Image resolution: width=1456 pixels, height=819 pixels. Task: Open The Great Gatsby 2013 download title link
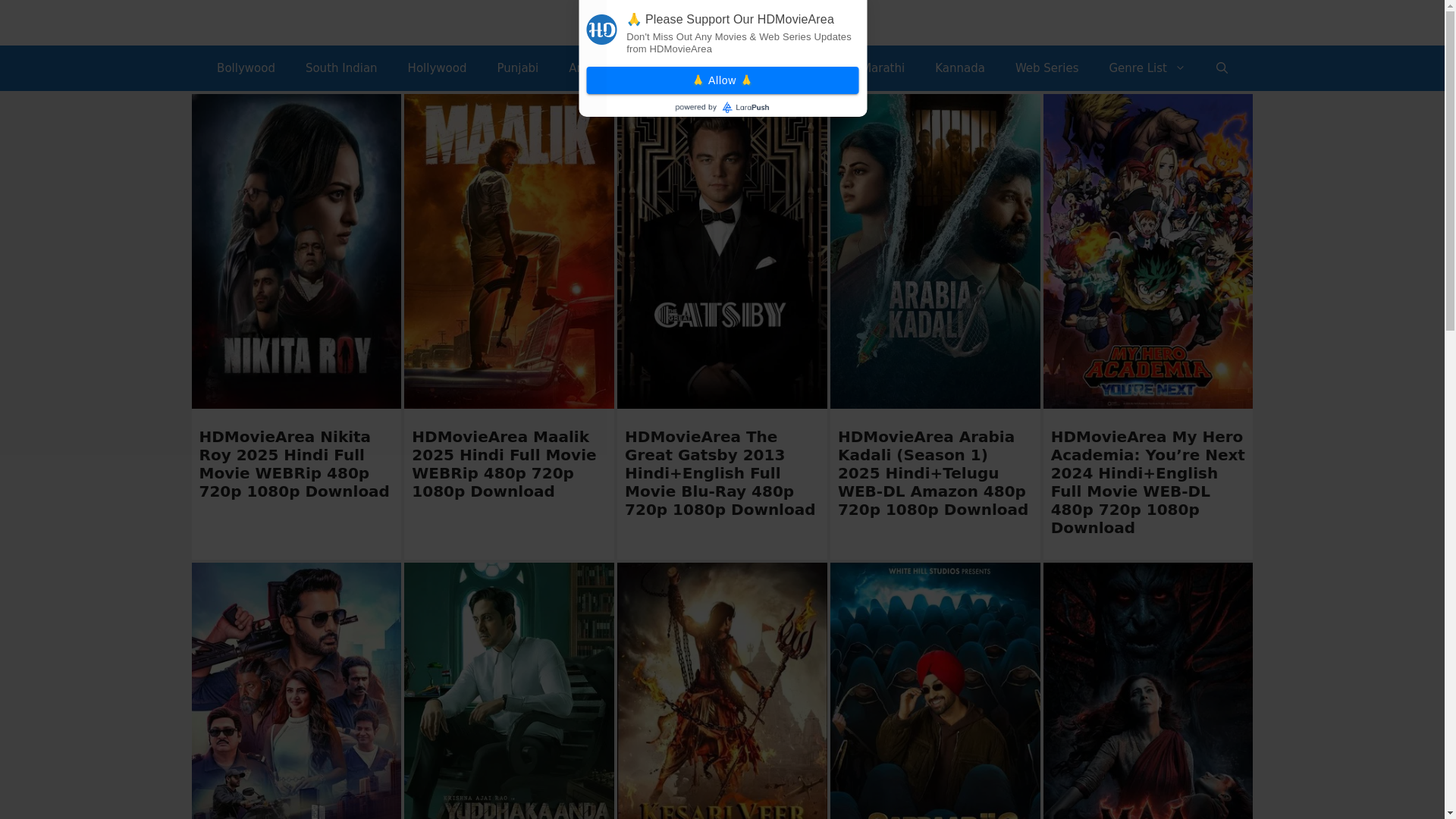click(x=720, y=473)
